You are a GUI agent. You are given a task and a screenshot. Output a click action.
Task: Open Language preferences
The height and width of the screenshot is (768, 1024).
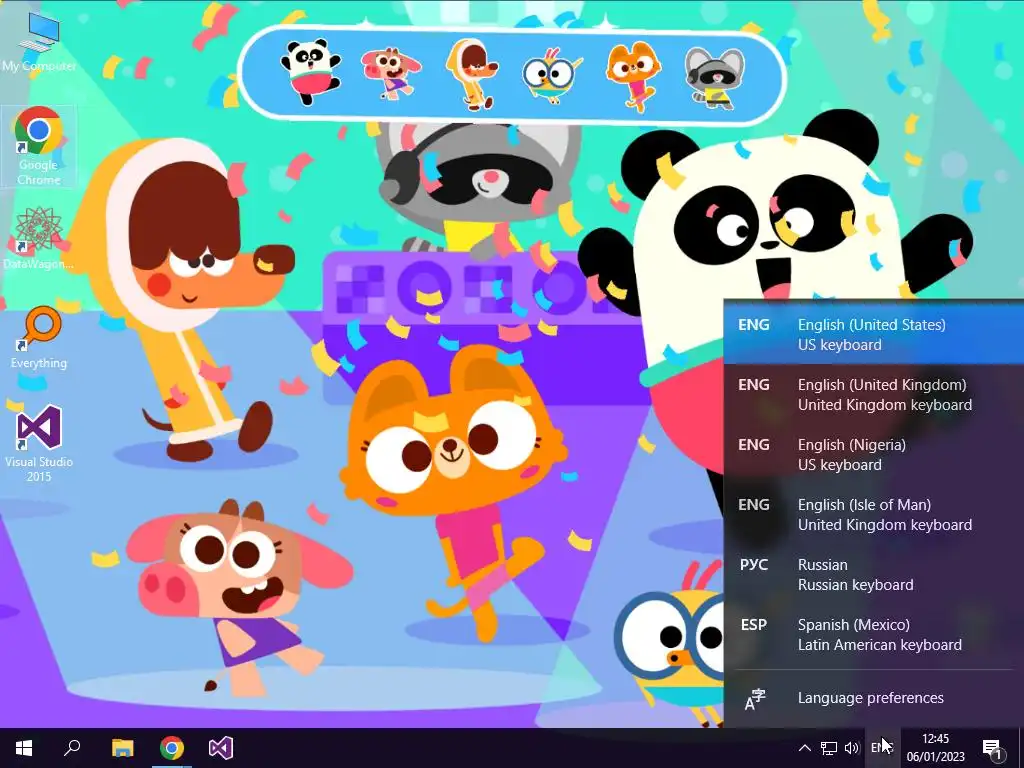[874, 698]
